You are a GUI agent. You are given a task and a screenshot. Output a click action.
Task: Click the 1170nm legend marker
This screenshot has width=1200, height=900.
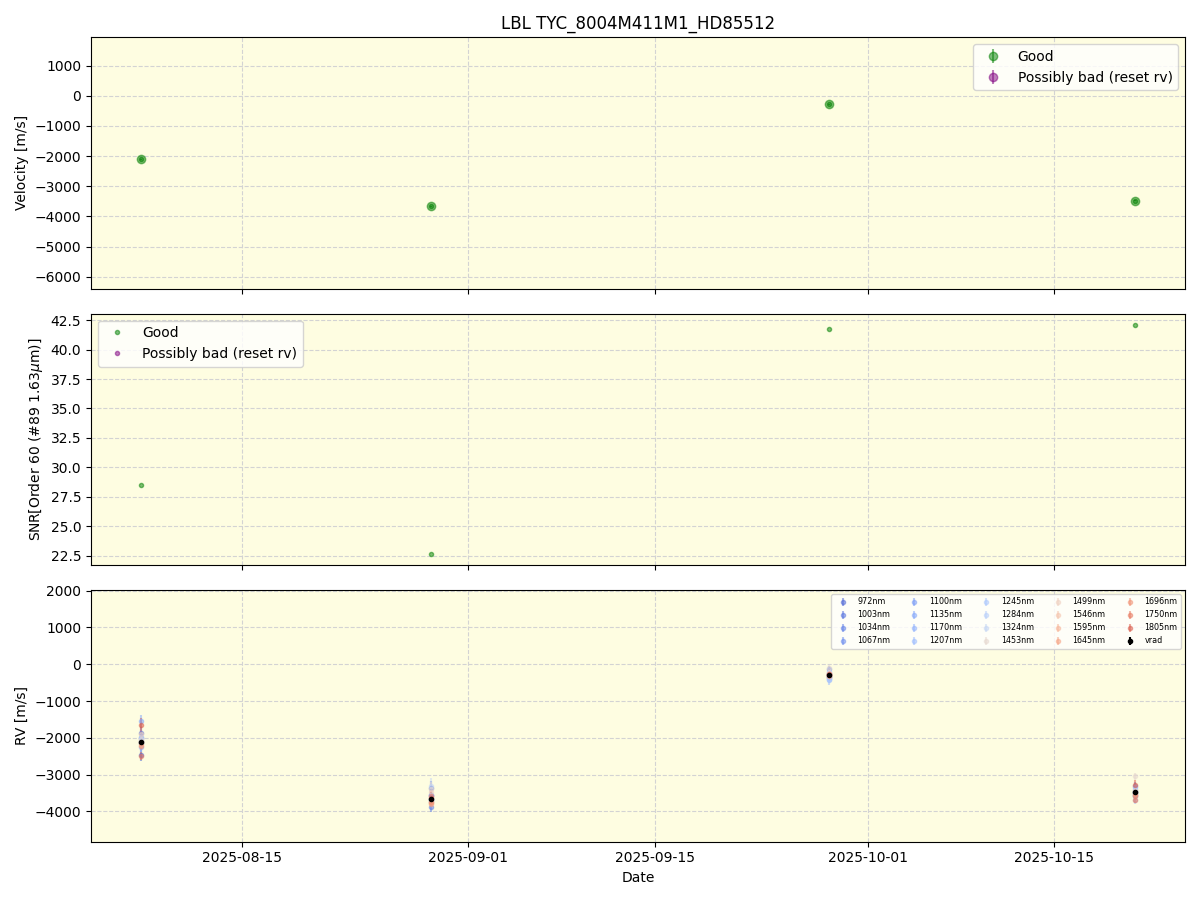click(914, 628)
